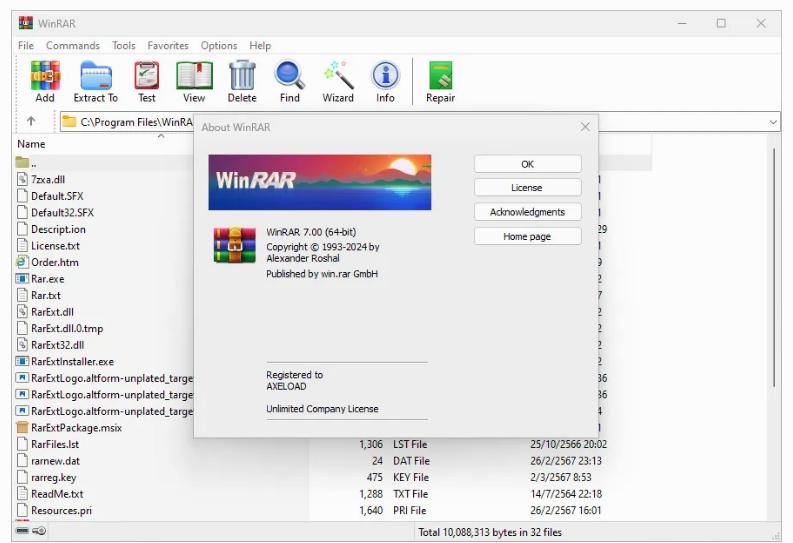
Task: Open the Find magnifier tool
Action: click(290, 76)
